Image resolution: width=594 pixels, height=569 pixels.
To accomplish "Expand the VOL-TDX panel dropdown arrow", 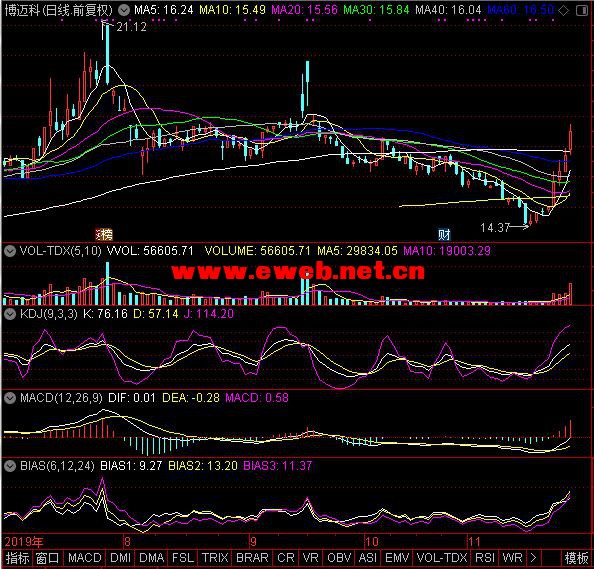I will coord(10,251).
